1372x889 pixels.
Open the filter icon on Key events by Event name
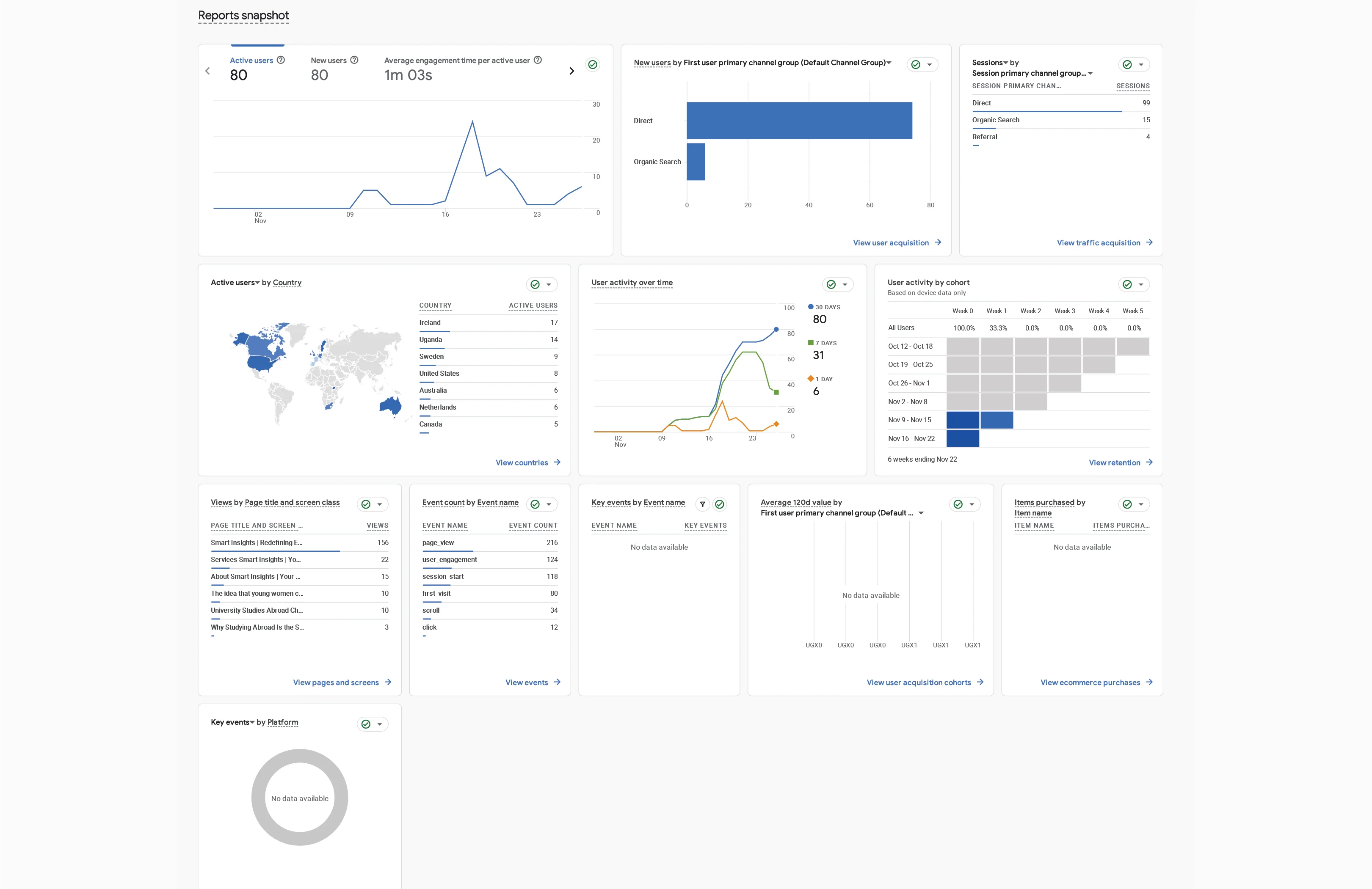pyautogui.click(x=702, y=504)
